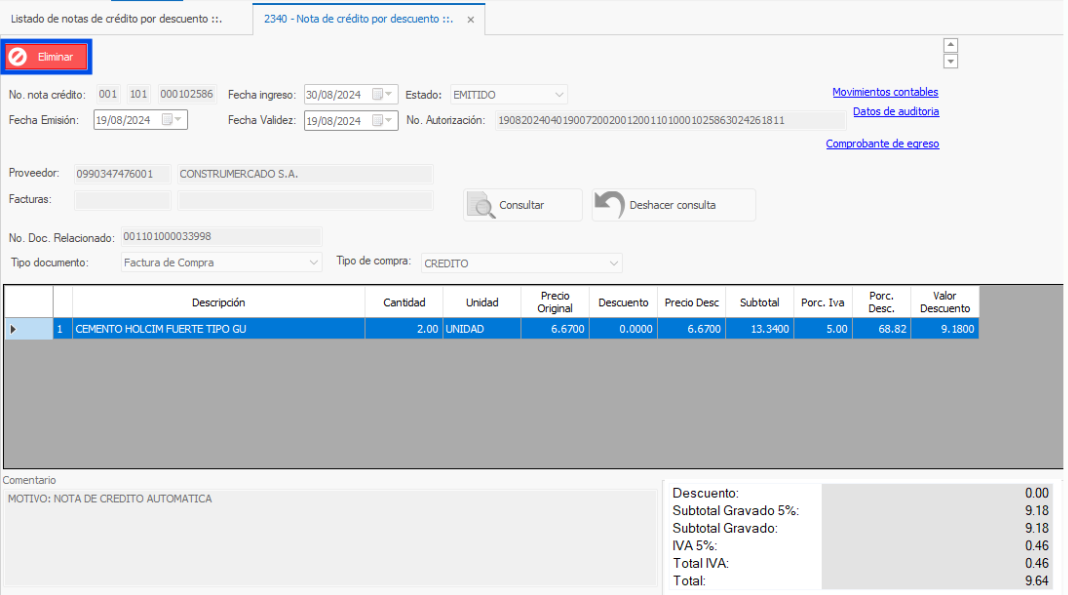Open the Comprobante de egreso link
This screenshot has width=1068, height=595.
click(882, 144)
